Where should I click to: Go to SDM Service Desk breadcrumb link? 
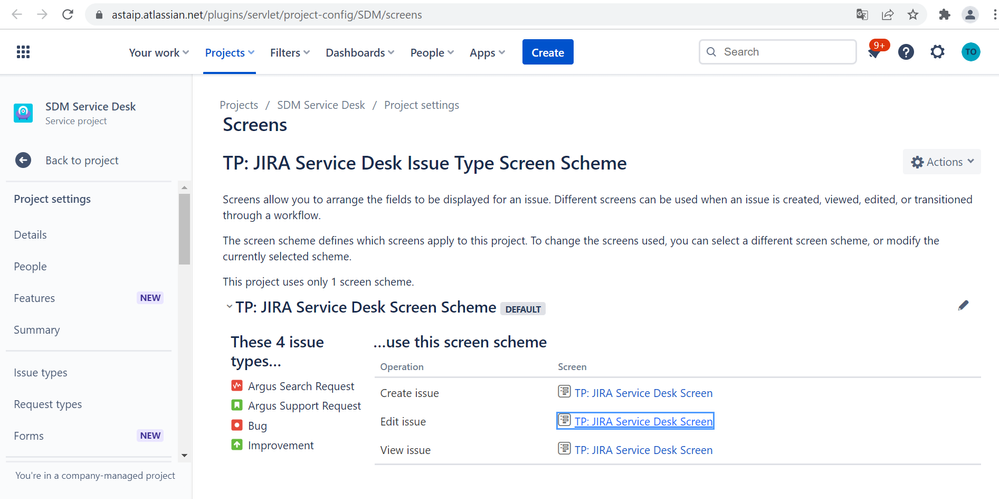[321, 105]
